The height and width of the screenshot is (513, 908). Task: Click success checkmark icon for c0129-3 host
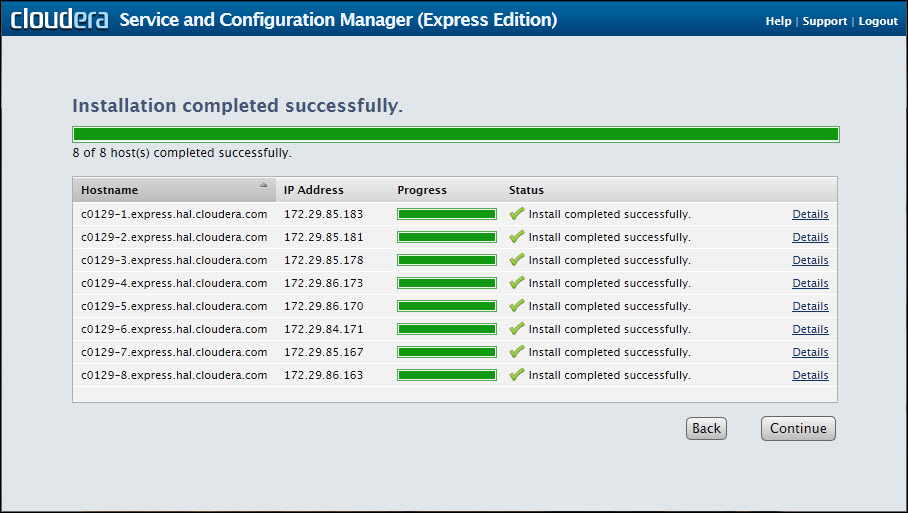[x=517, y=260]
